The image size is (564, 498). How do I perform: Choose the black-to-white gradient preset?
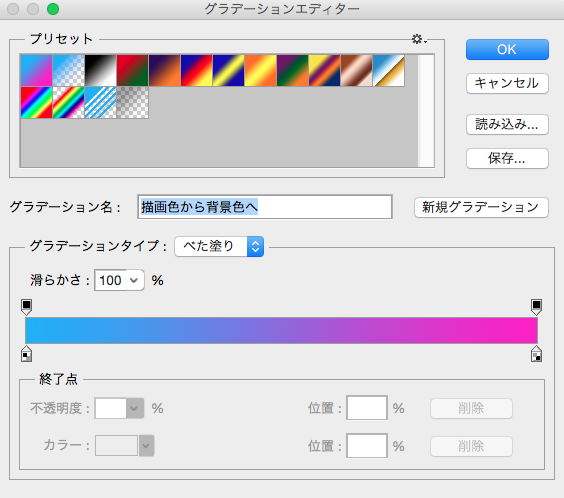pos(100,70)
